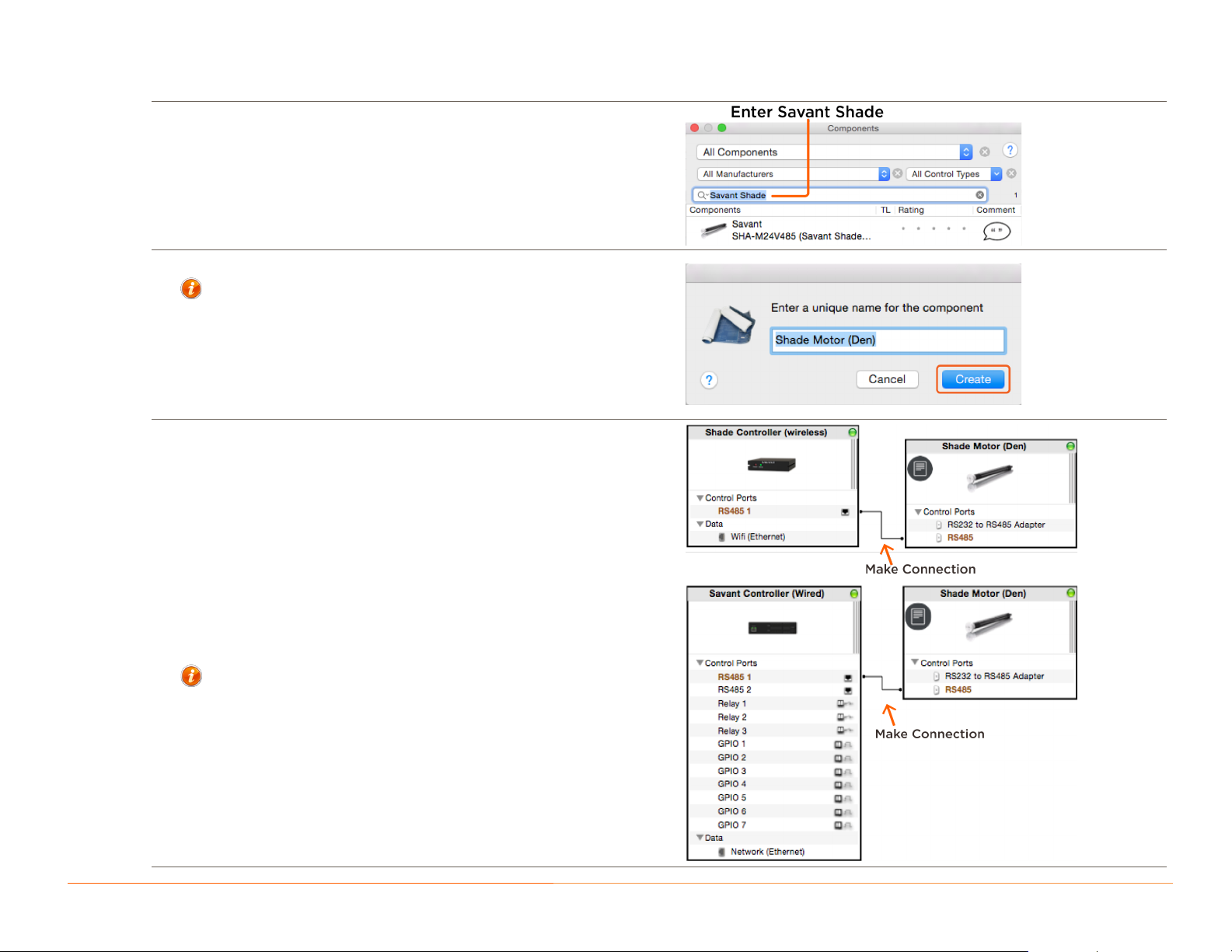The width and height of the screenshot is (1232, 952).
Task: Click the GPIO 5 port icon
Action: click(843, 798)
